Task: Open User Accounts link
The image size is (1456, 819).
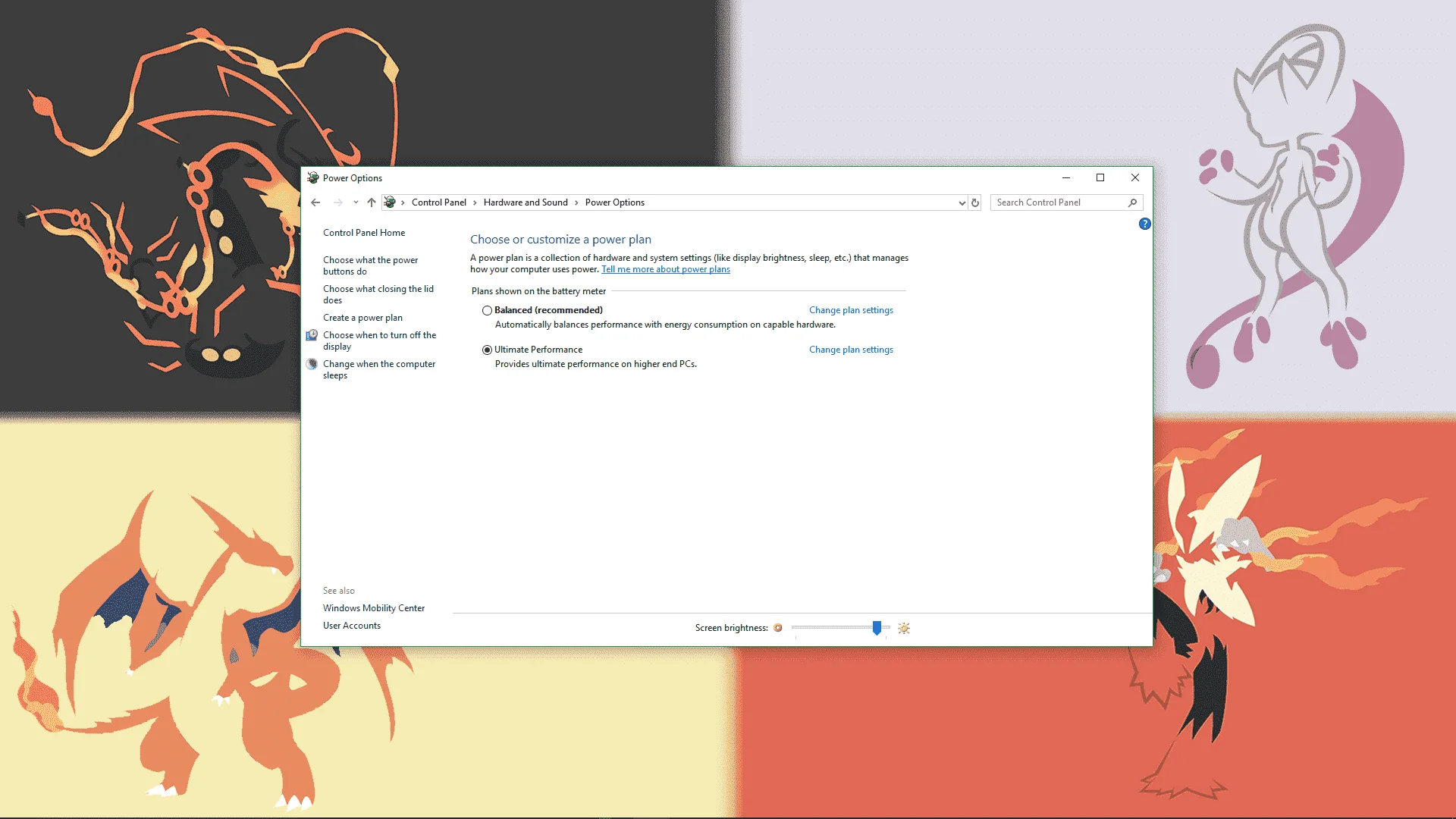Action: (352, 626)
